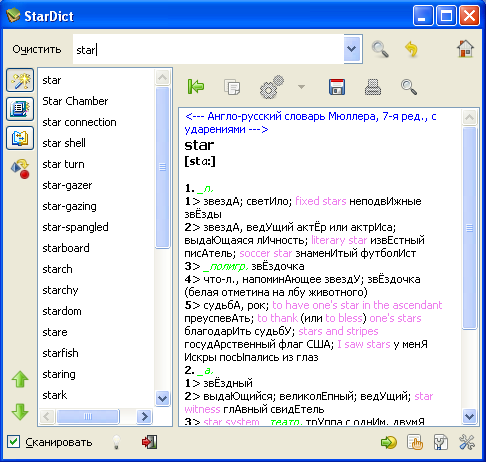Click the page with hand icon
This screenshot has height=462, width=486.
coord(415,442)
